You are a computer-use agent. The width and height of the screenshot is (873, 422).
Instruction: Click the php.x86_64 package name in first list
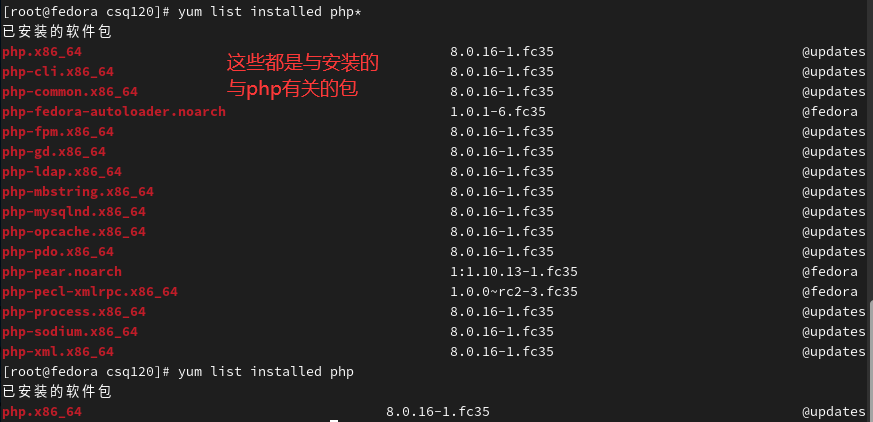coord(42,52)
